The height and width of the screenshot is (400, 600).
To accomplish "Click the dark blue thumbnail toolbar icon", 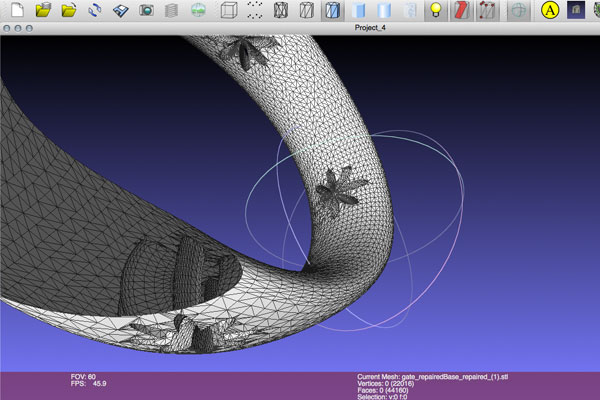I will point(576,10).
